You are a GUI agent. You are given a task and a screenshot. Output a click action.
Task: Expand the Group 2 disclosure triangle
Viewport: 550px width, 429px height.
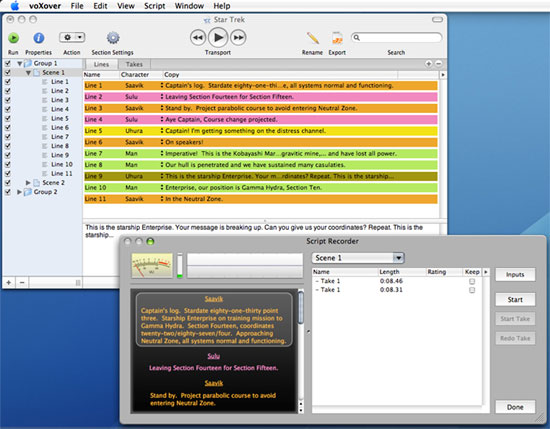coord(19,192)
